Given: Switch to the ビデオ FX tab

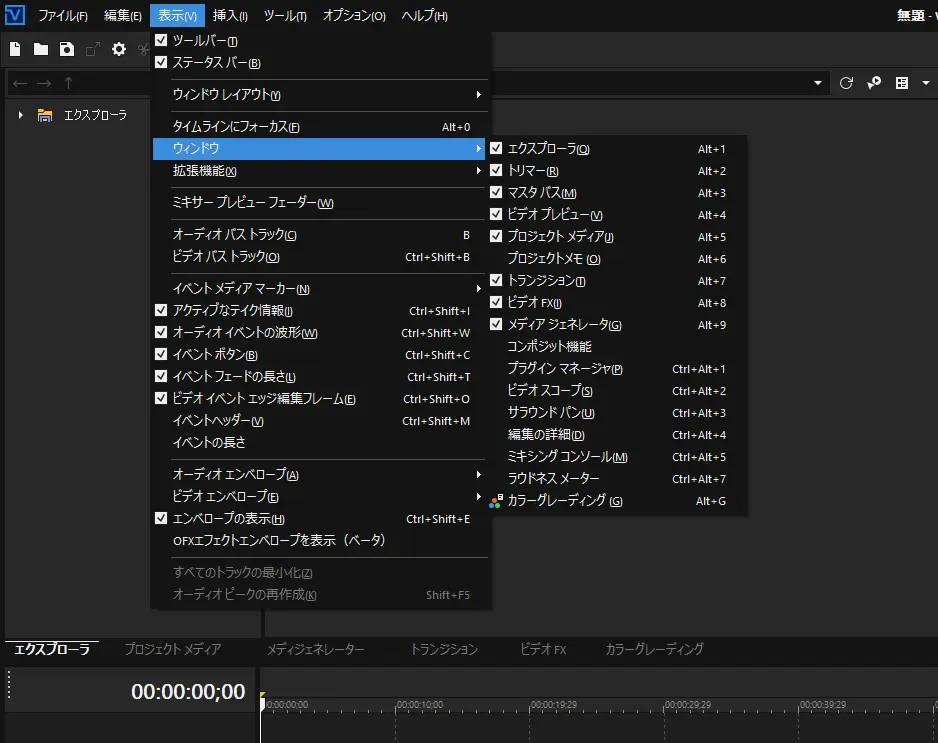Looking at the screenshot, I should pos(543,649).
